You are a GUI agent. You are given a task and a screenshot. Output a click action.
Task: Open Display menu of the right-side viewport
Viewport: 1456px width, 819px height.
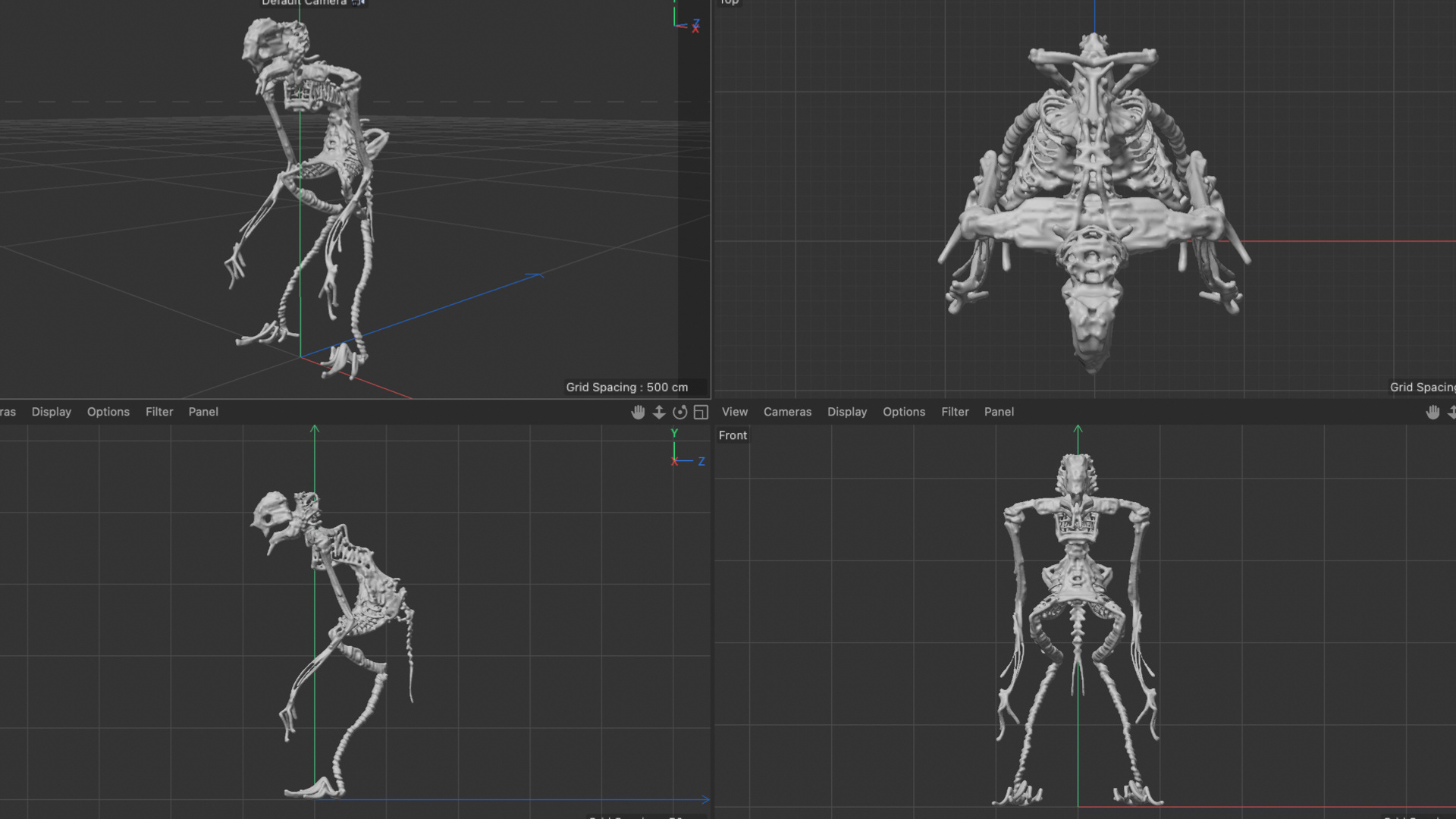(x=52, y=412)
